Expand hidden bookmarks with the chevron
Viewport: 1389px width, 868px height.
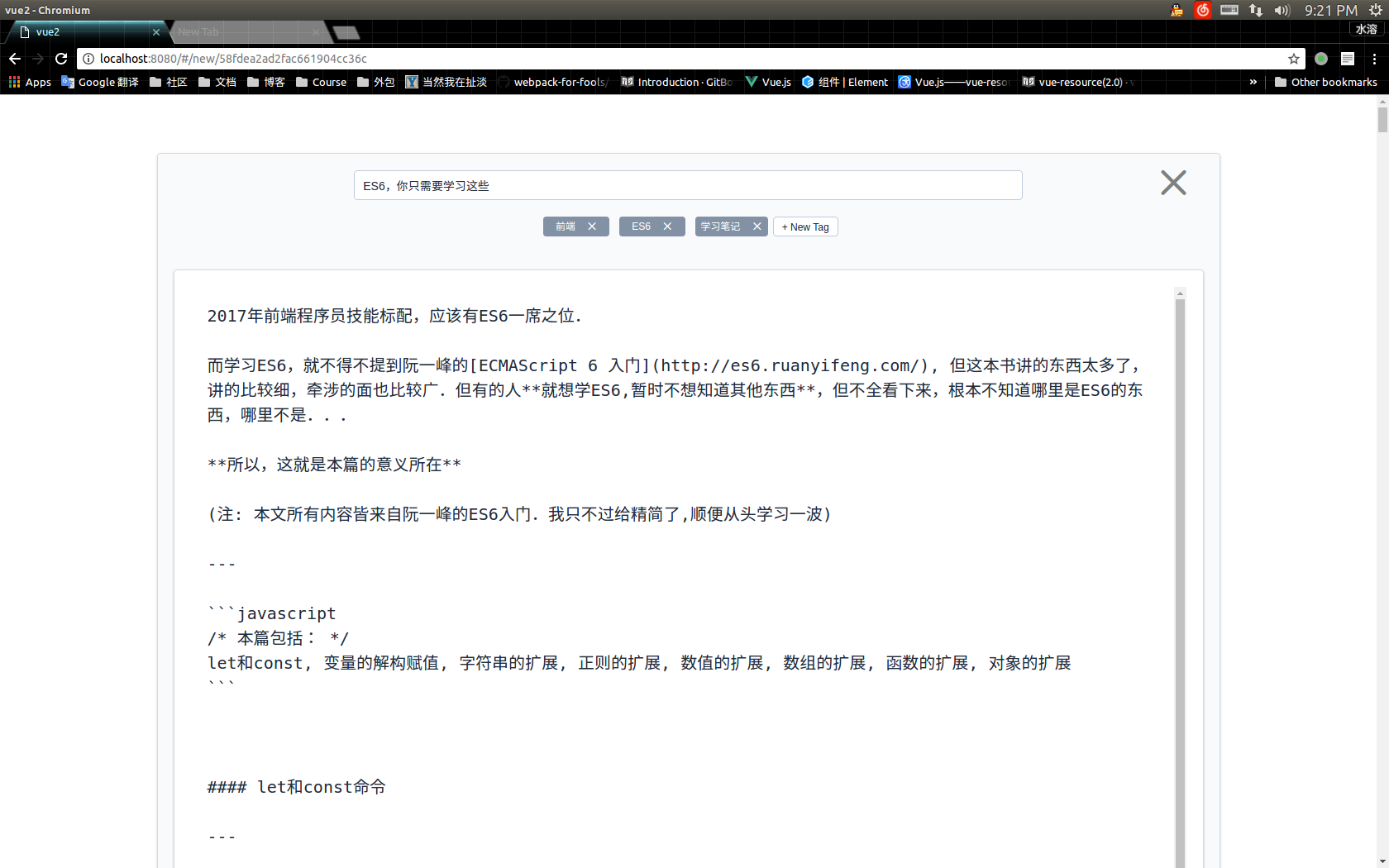click(x=1253, y=82)
